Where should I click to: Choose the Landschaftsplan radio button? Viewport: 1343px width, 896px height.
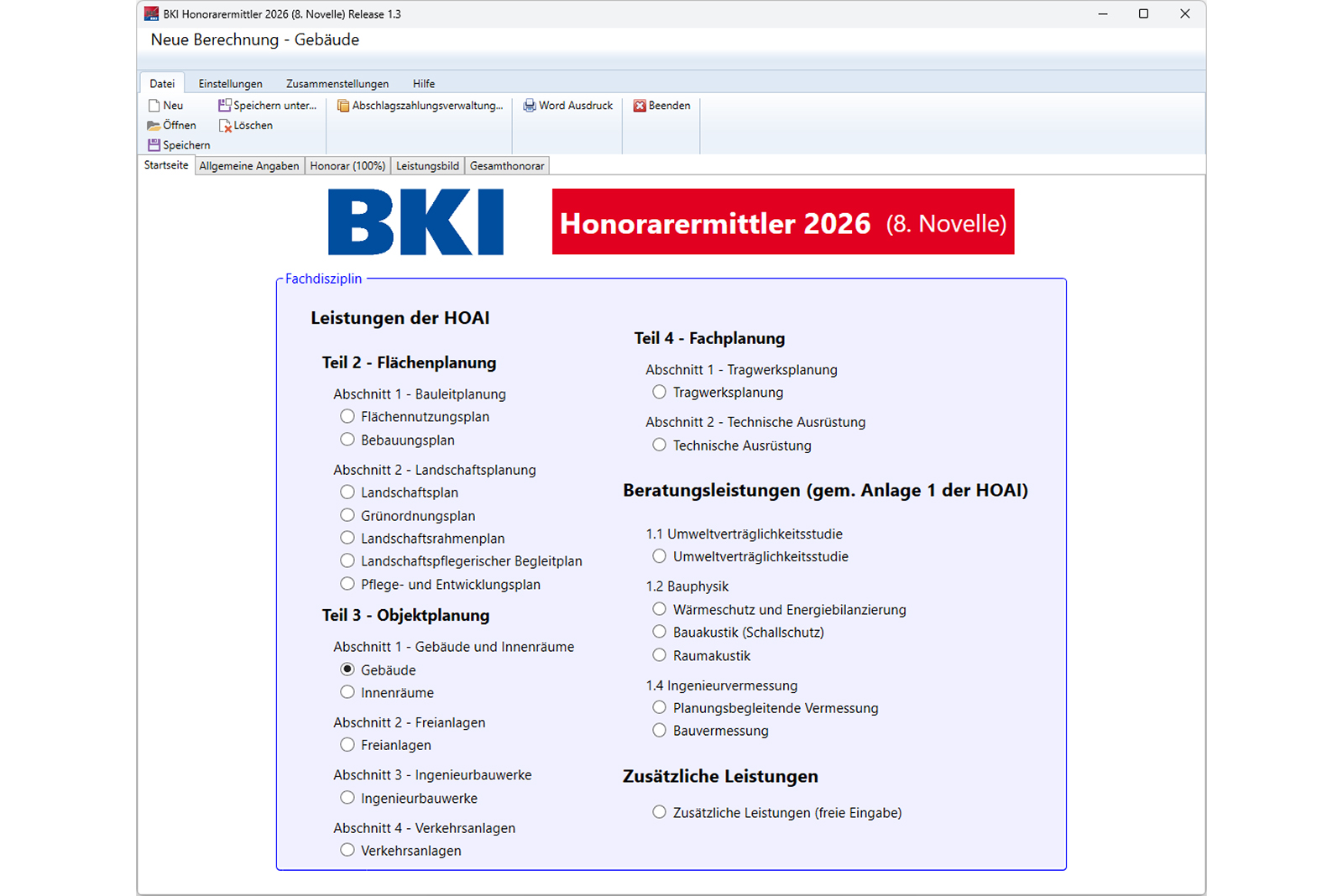348,492
